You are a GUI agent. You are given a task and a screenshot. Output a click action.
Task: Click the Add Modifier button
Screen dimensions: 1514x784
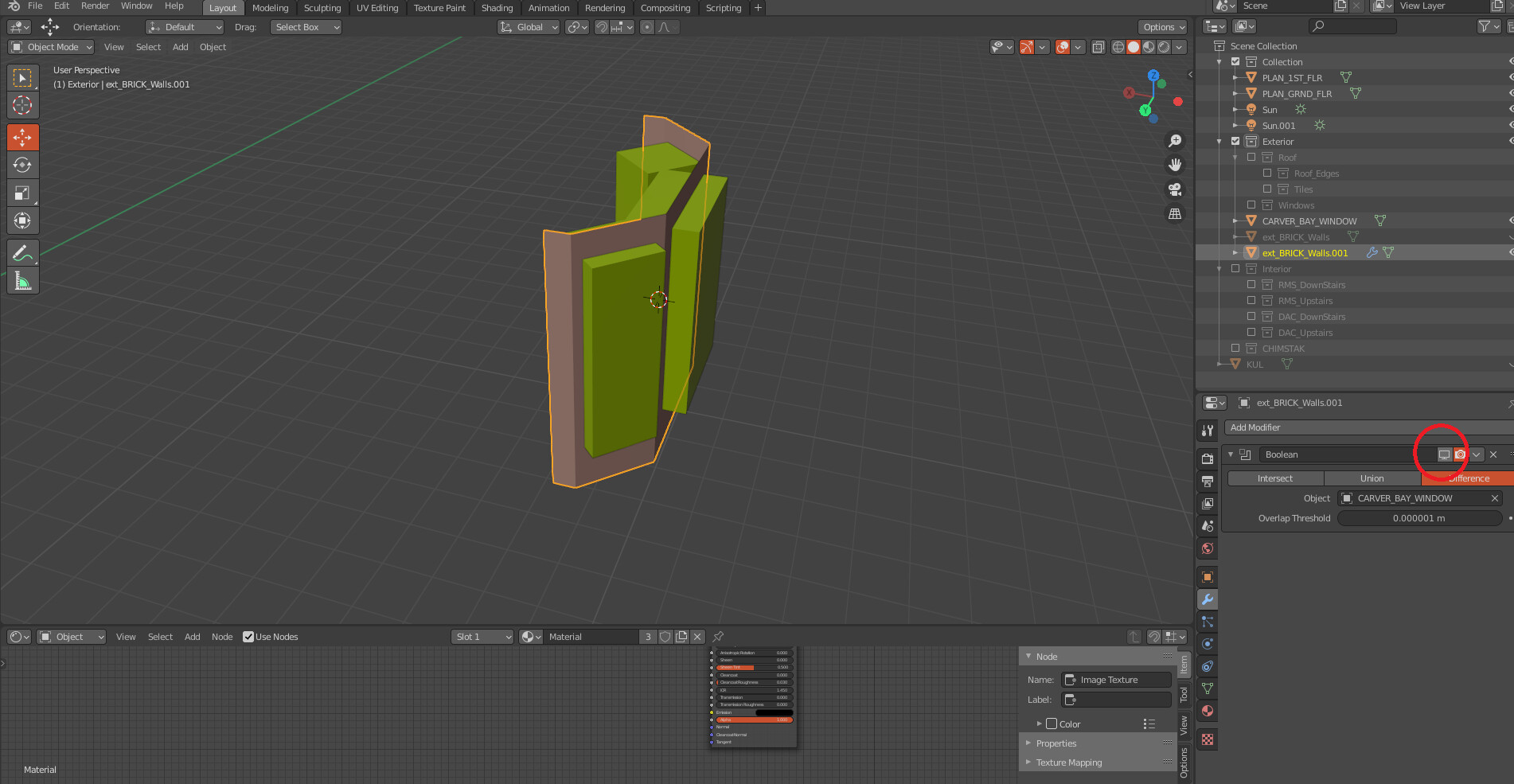pyautogui.click(x=1366, y=427)
